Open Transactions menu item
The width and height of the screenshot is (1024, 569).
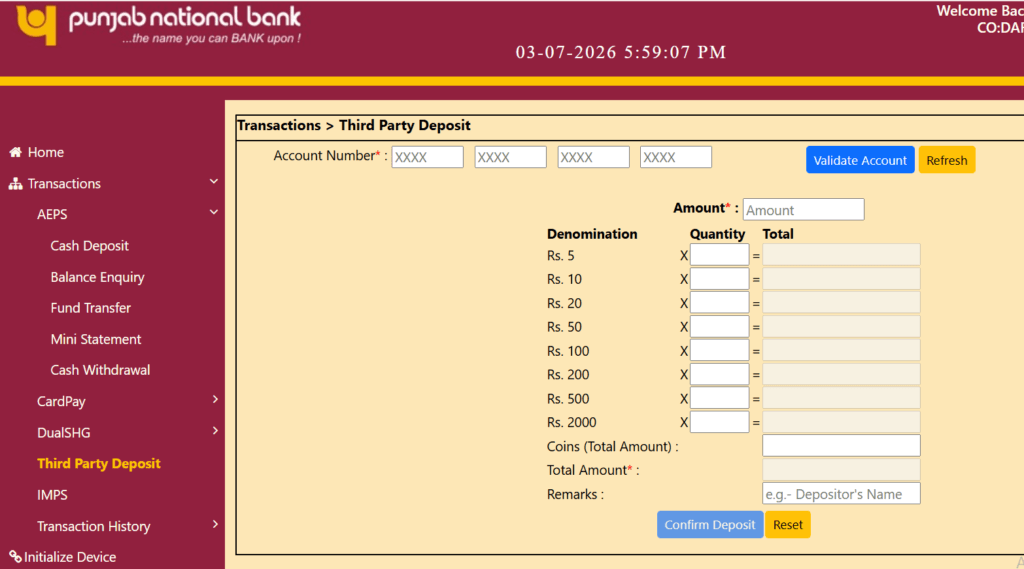point(64,184)
